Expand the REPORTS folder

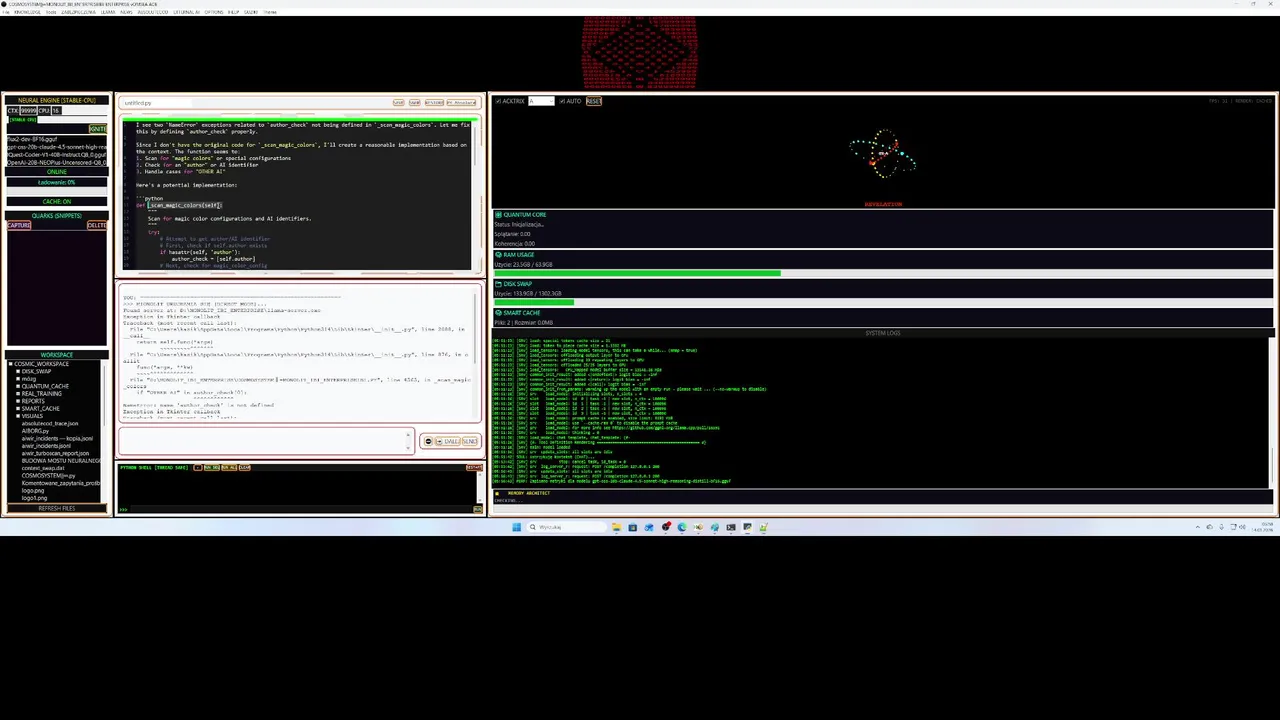pos(18,401)
